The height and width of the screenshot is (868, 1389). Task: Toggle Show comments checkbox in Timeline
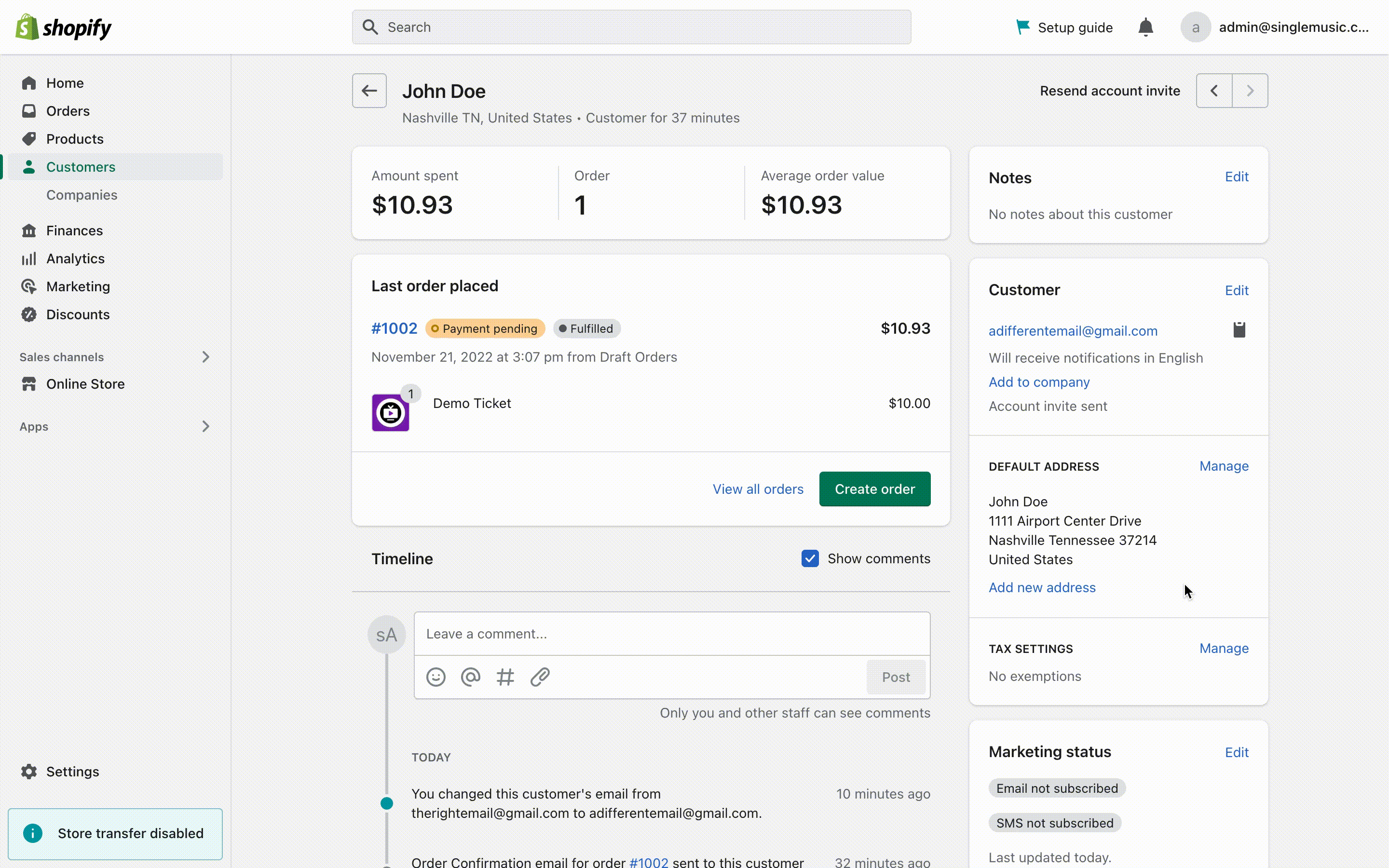tap(810, 558)
